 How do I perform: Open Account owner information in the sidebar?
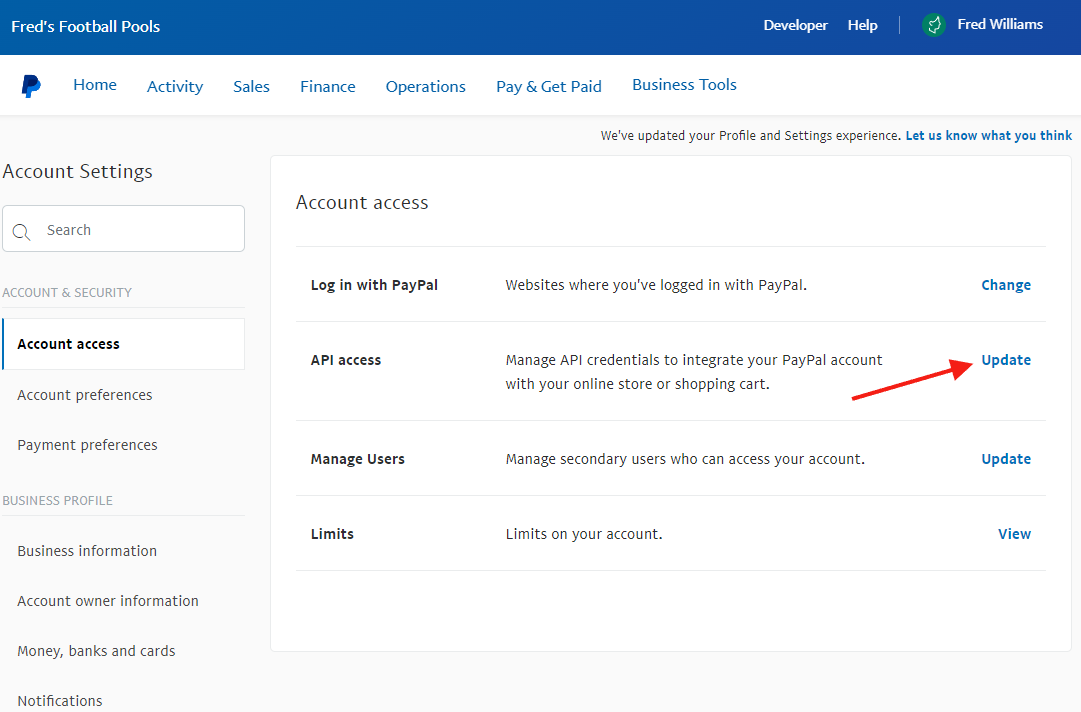tap(108, 601)
